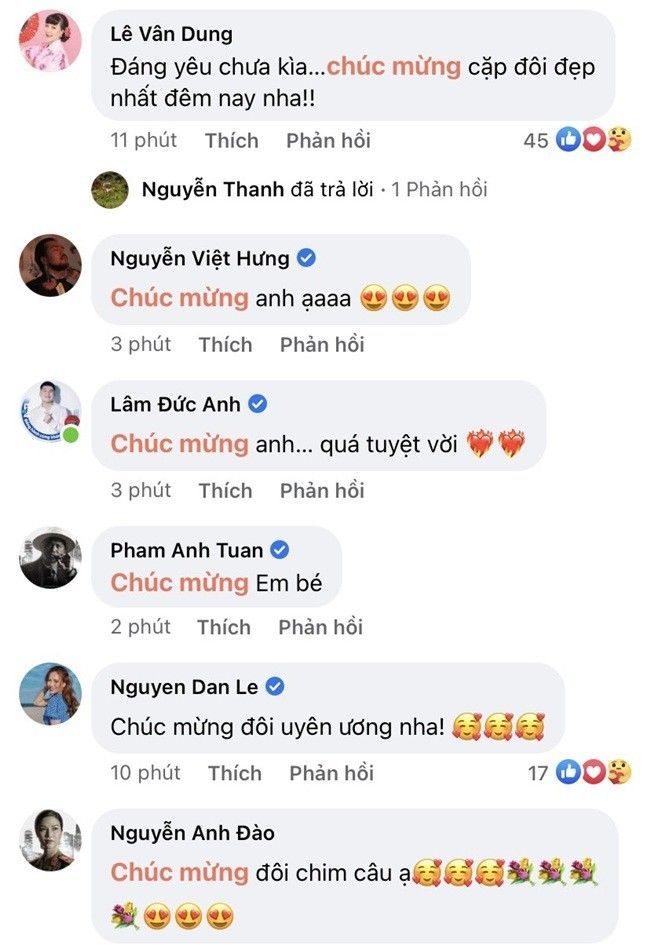Toggle Thích on Pham Anh Tuan's comment
Screen dimensions: 650x949
[224, 627]
